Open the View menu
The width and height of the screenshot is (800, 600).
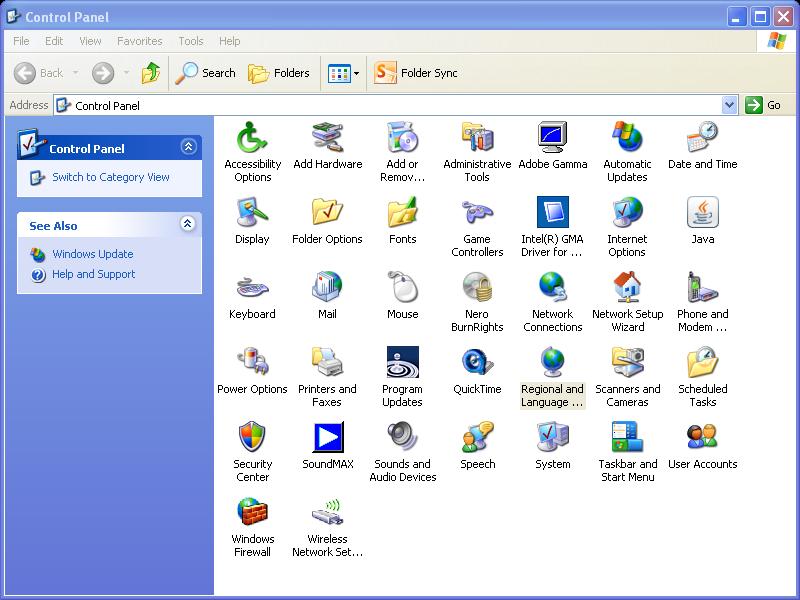click(x=90, y=41)
